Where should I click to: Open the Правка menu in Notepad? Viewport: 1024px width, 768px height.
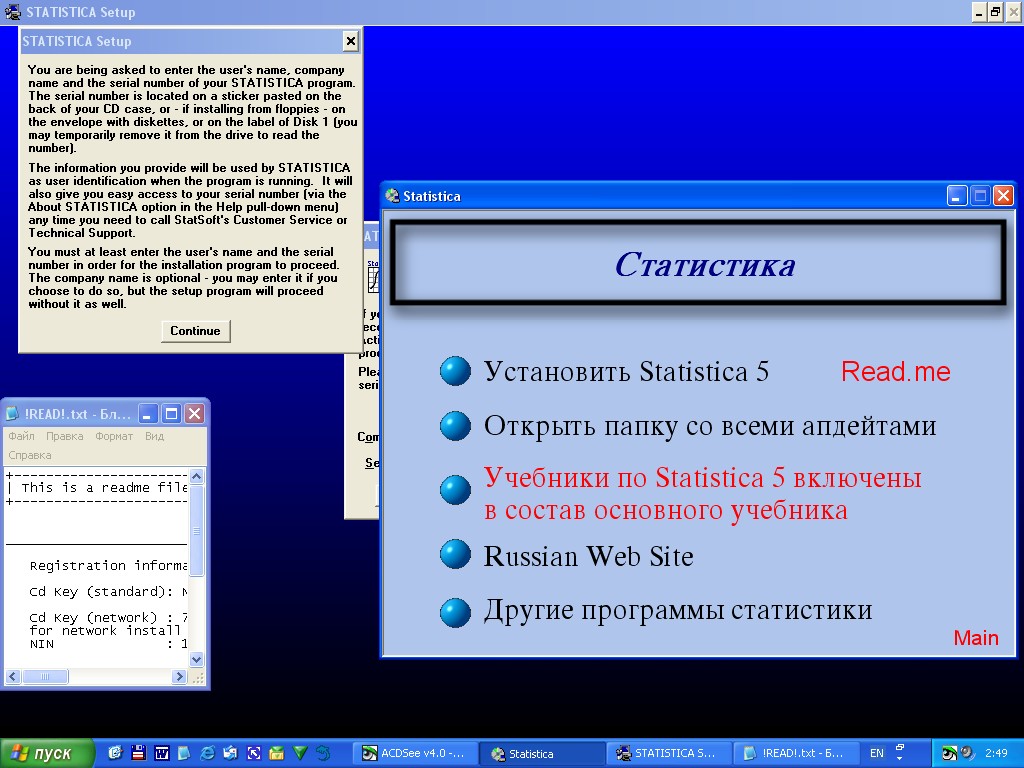pyautogui.click(x=65, y=436)
